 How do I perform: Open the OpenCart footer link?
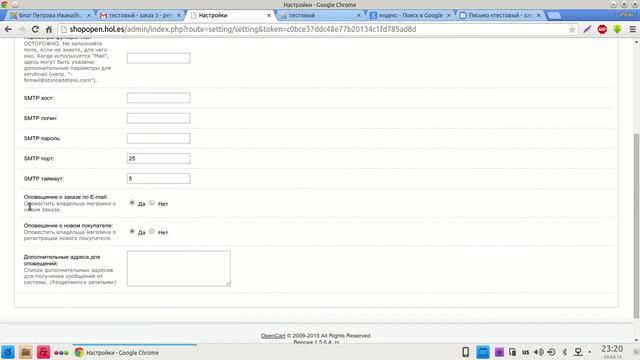(x=273, y=336)
